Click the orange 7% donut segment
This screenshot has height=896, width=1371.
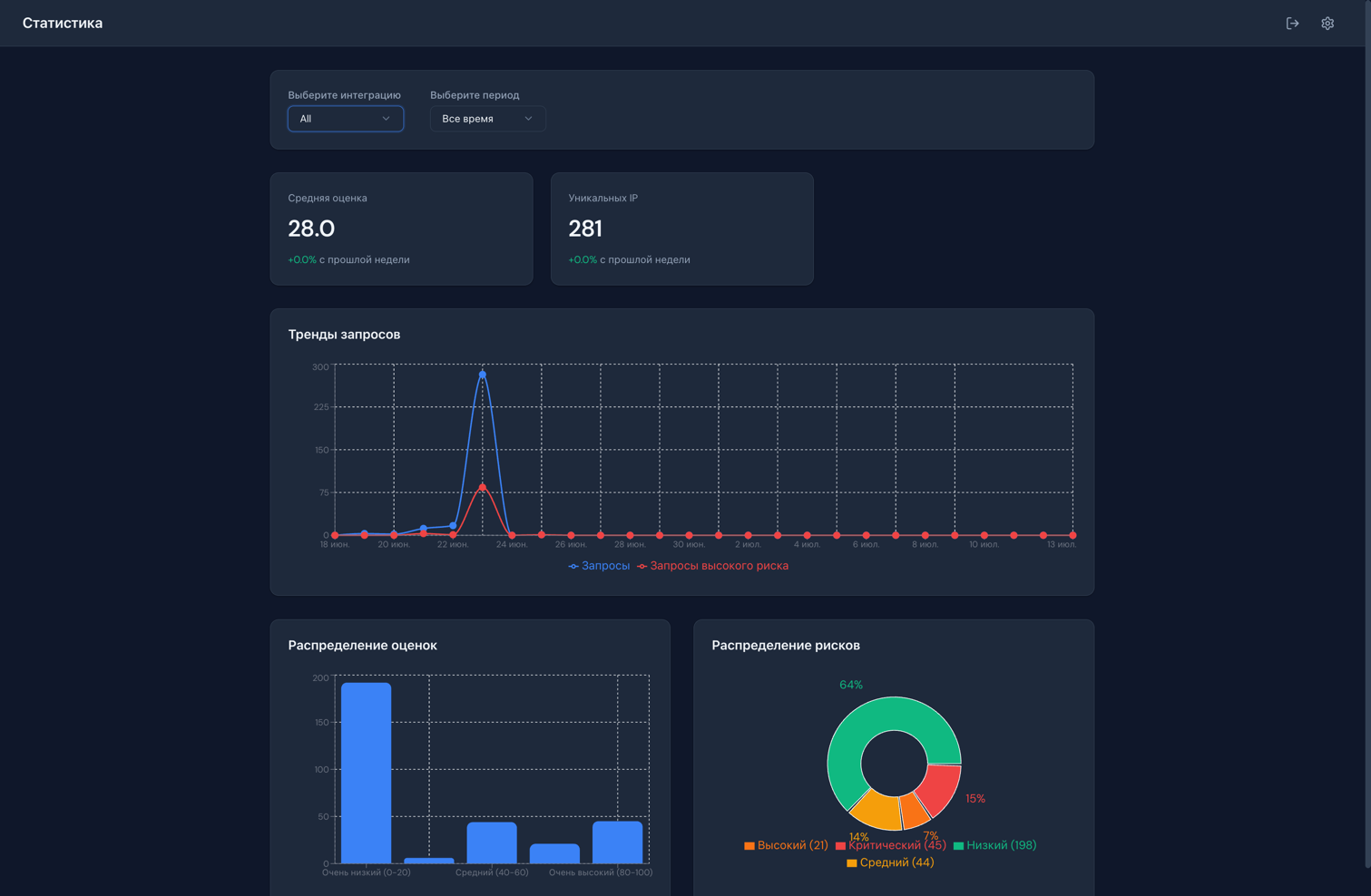[x=915, y=811]
